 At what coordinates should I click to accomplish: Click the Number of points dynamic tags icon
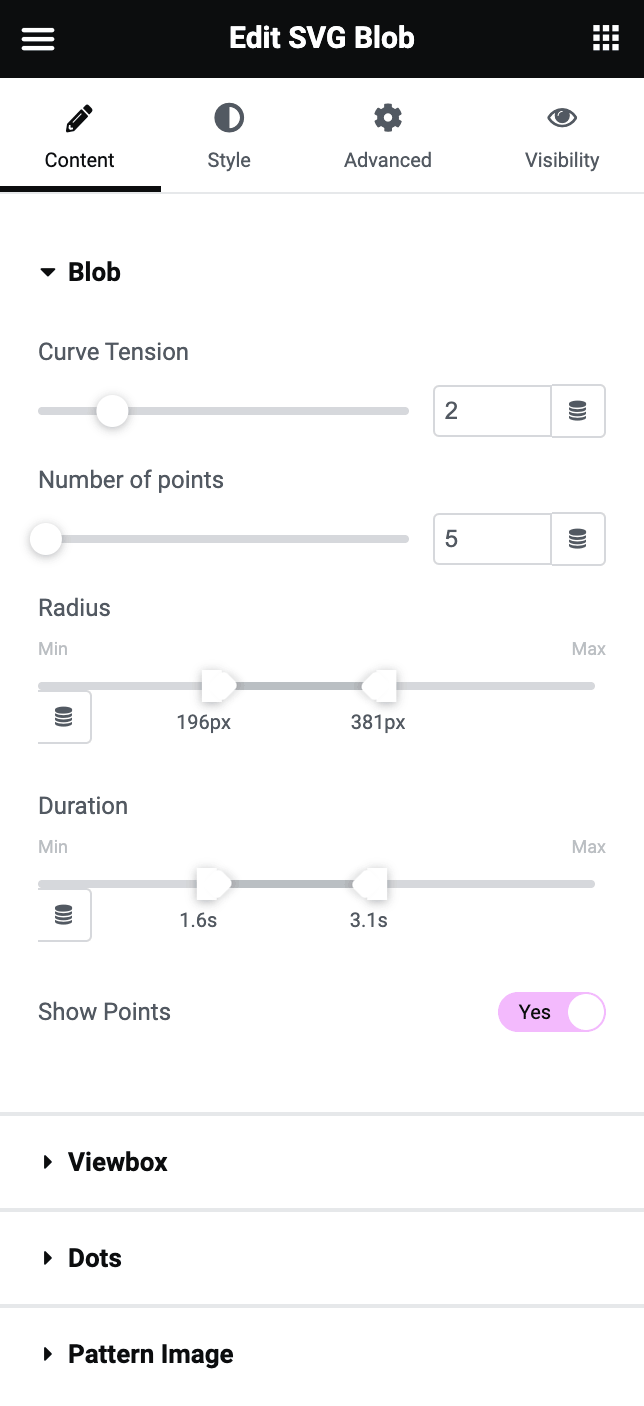point(578,539)
